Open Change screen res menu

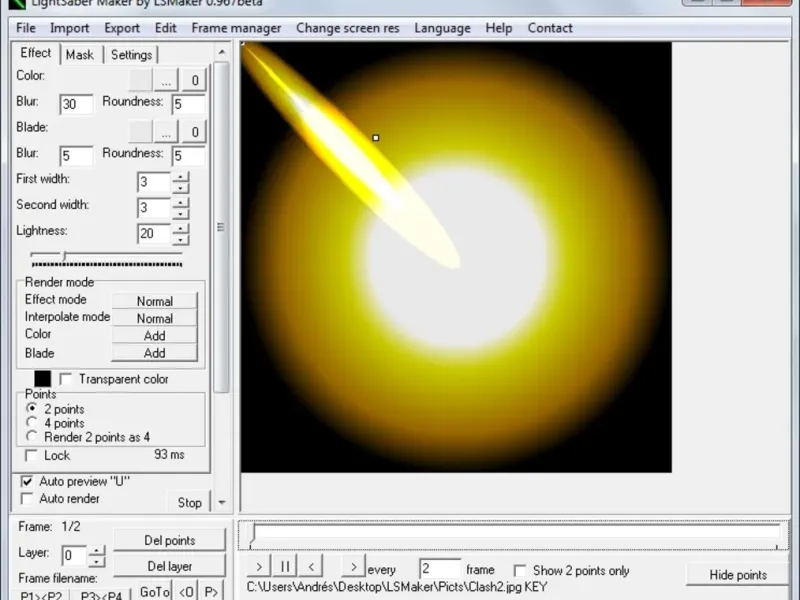(347, 28)
